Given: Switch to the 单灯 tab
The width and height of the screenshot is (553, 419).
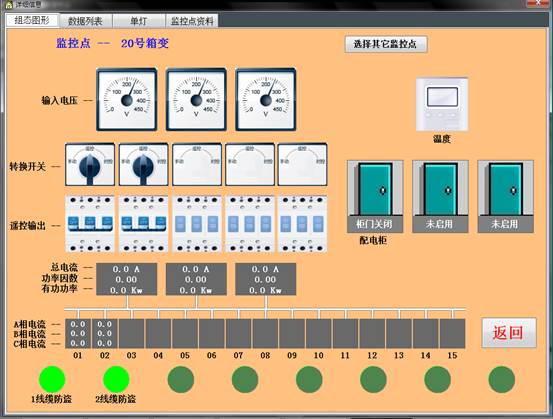Looking at the screenshot, I should coord(139,21).
